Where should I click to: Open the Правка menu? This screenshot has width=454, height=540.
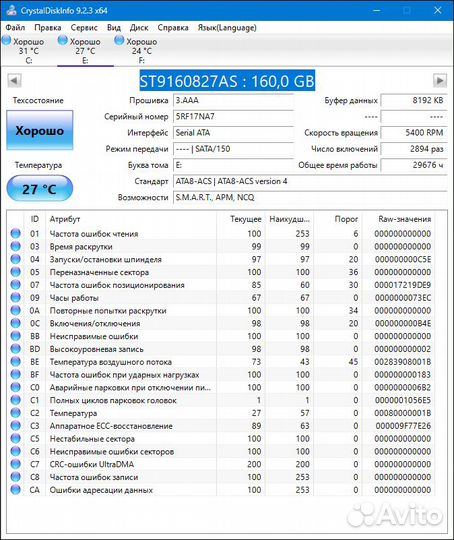click(x=48, y=28)
